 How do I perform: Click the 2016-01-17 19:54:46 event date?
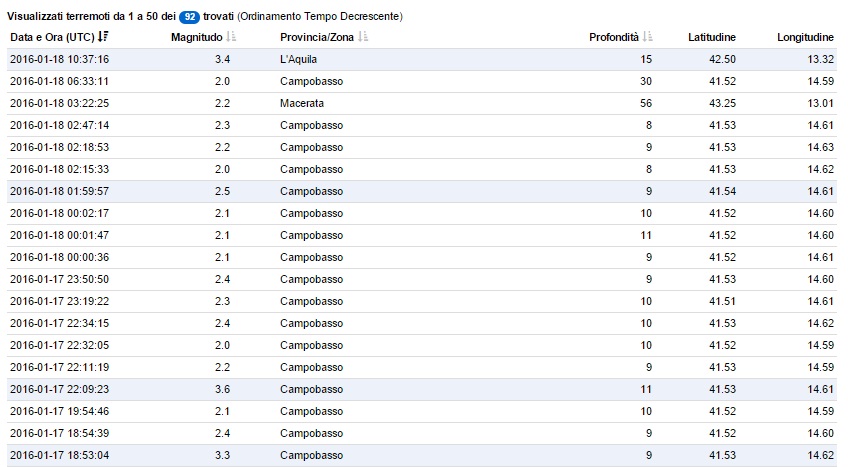pyautogui.click(x=60, y=411)
